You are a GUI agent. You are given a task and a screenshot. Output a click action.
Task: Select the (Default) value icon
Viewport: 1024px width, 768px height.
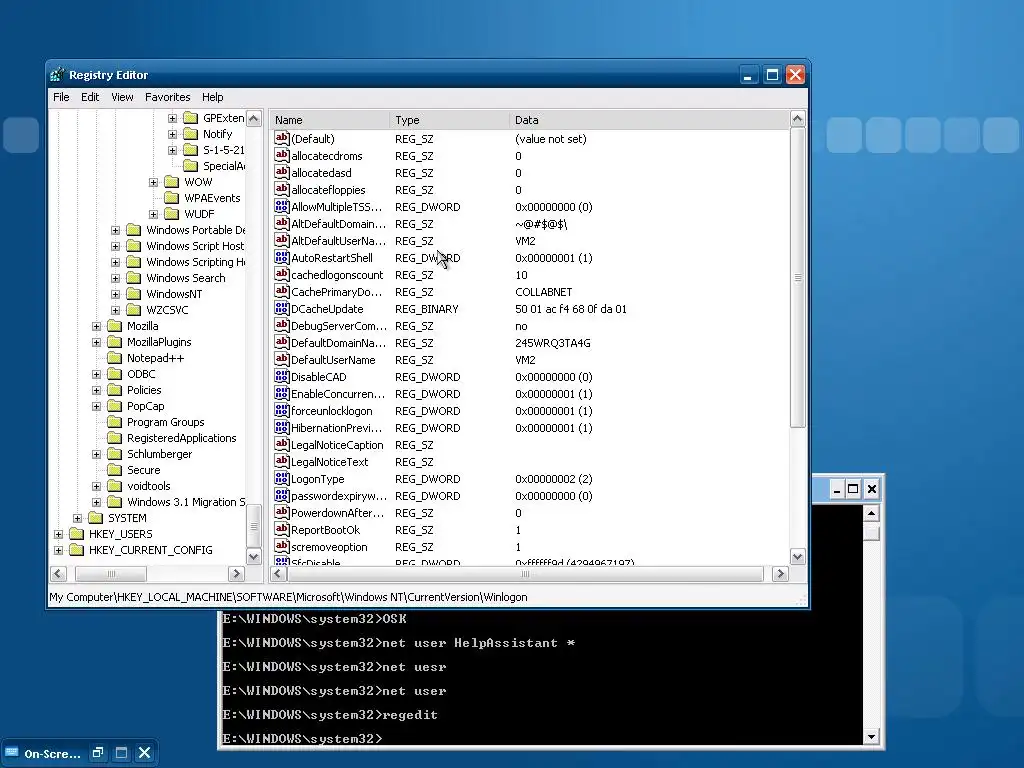281,138
